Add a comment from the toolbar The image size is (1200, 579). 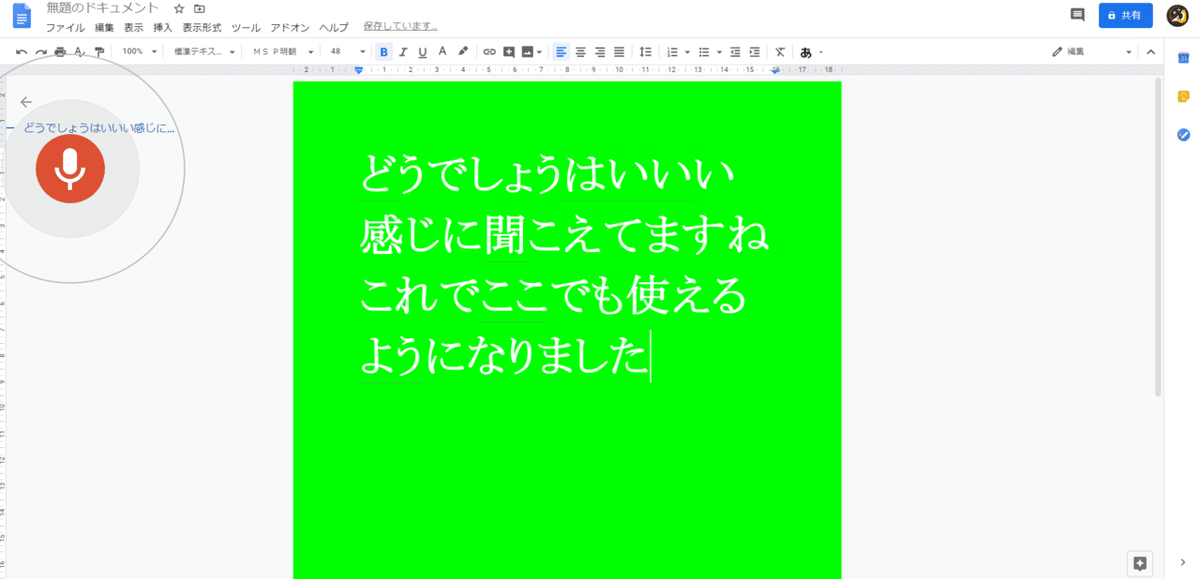[x=509, y=51]
